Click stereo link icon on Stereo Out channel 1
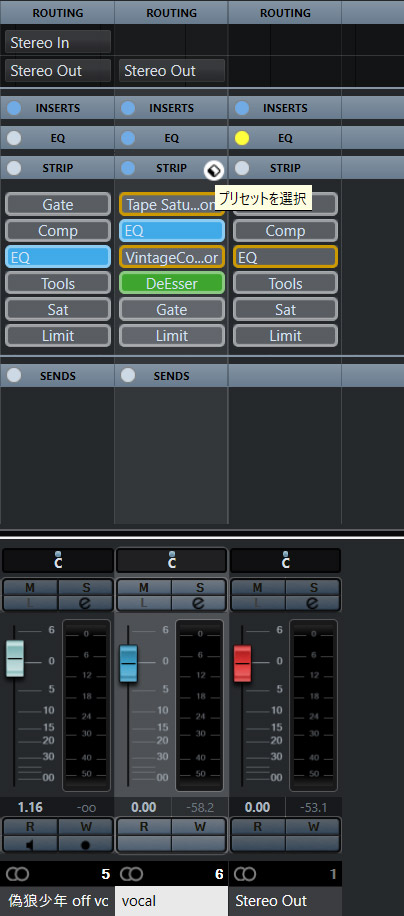The image size is (404, 916). tap(245, 874)
